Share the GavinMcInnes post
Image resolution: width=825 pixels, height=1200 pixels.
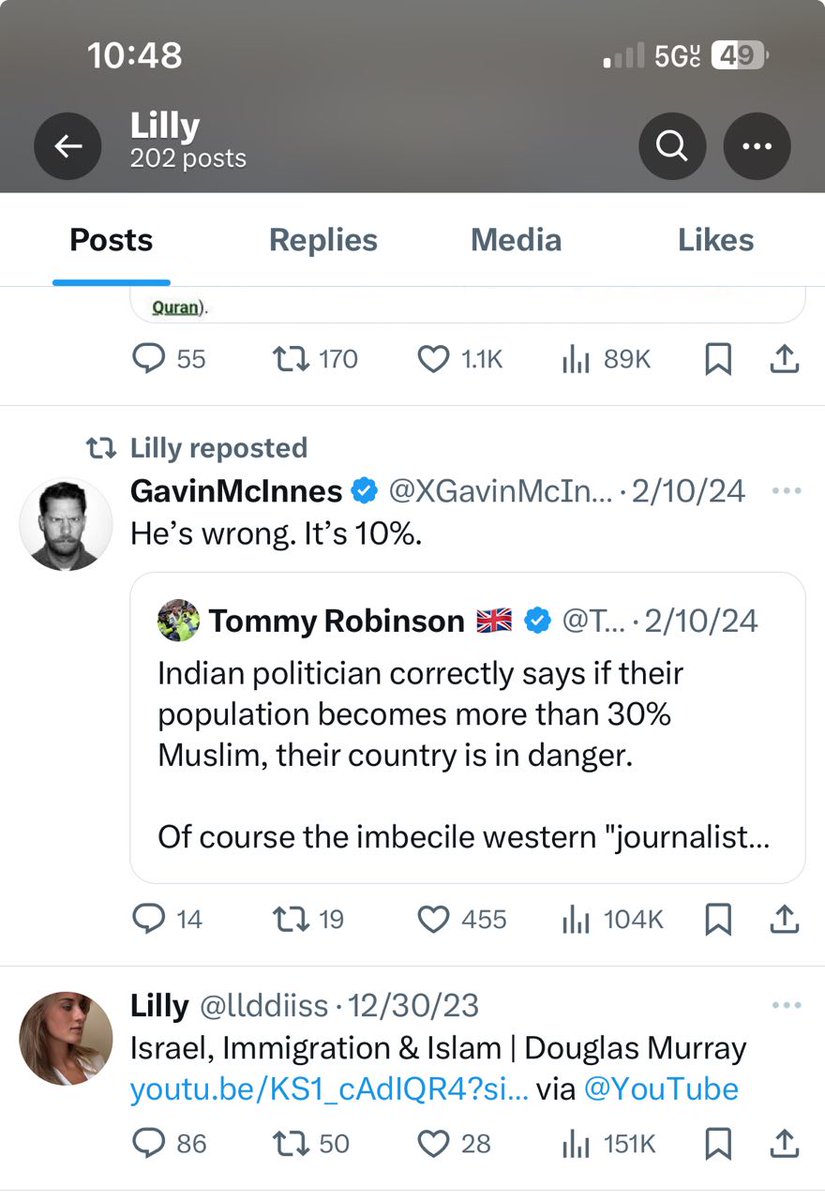coord(786,920)
